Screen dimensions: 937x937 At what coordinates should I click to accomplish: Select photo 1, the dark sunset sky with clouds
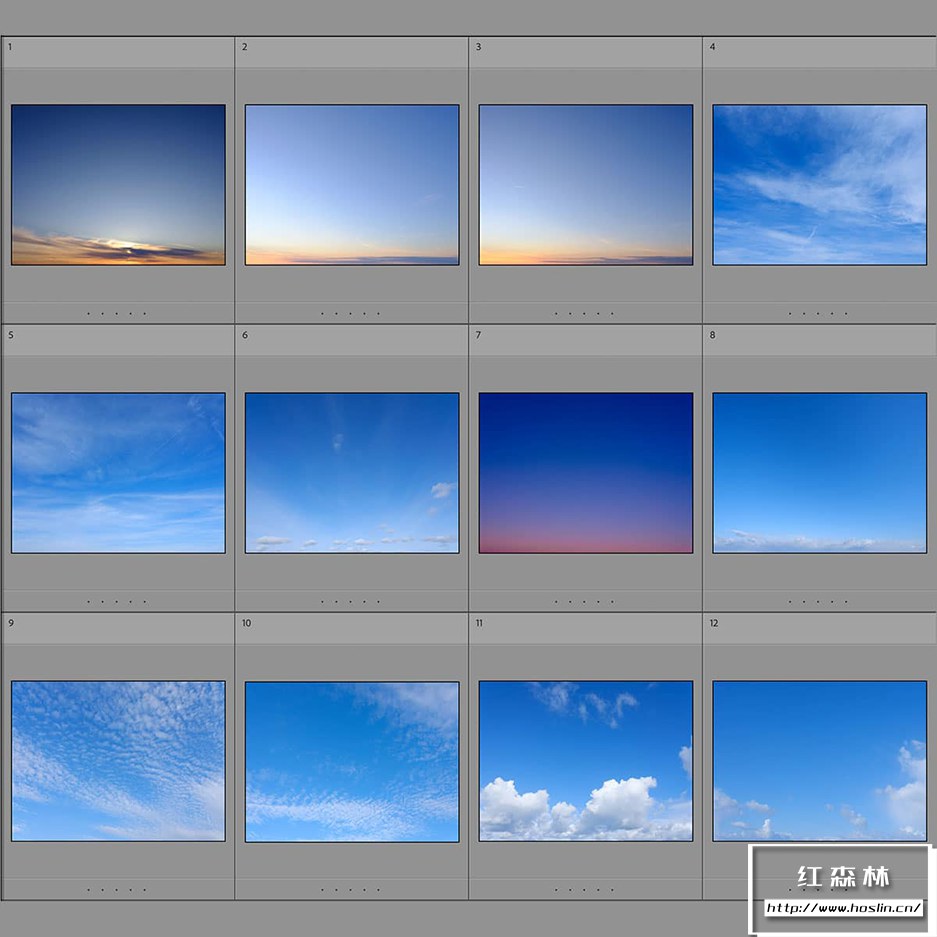(118, 185)
